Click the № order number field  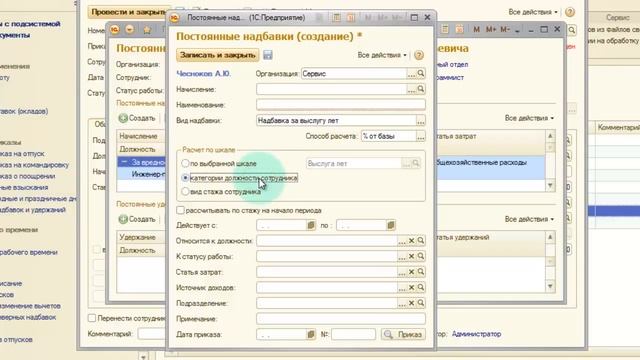pyautogui.click(x=353, y=334)
